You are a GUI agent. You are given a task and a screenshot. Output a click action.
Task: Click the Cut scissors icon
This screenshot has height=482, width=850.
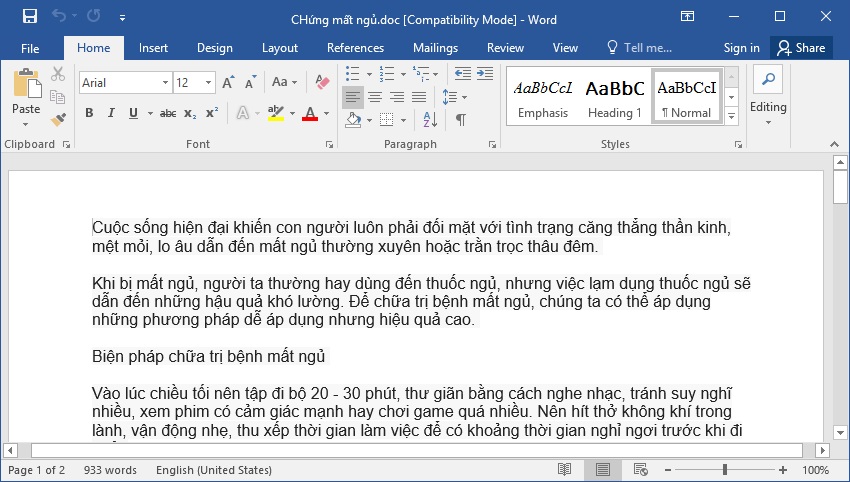57,74
